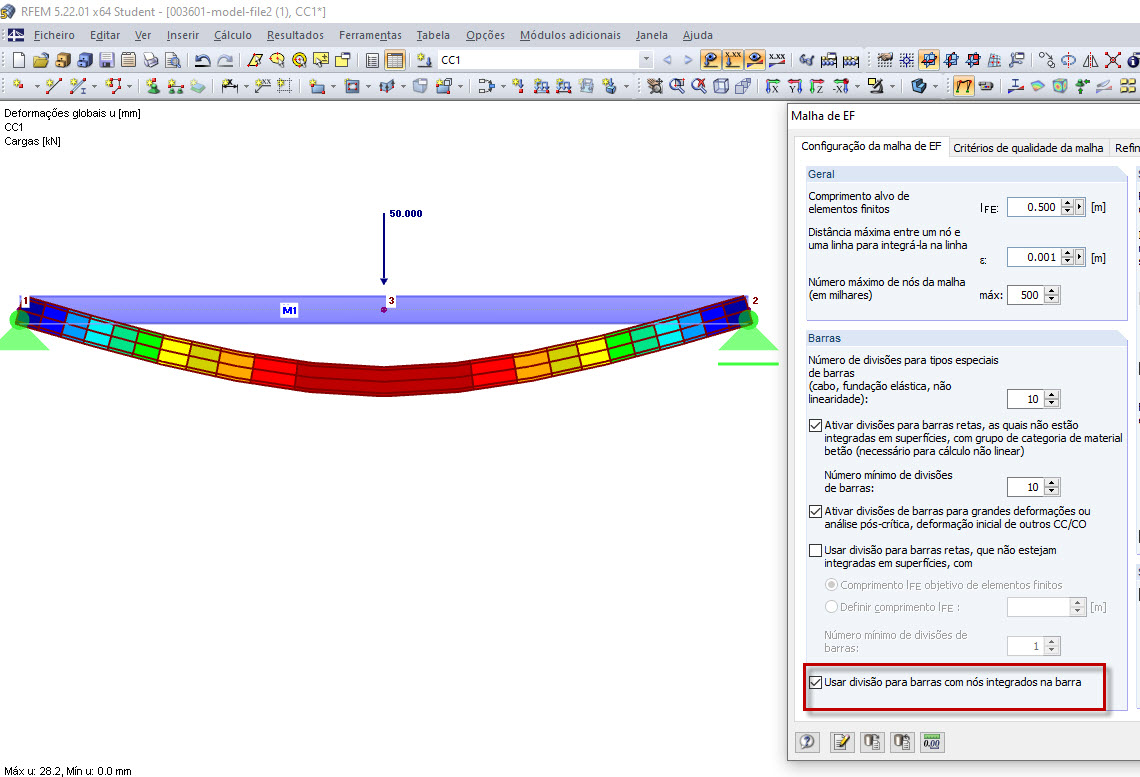Go to the next load case arrow
This screenshot has height=777, width=1140.
tap(688, 60)
